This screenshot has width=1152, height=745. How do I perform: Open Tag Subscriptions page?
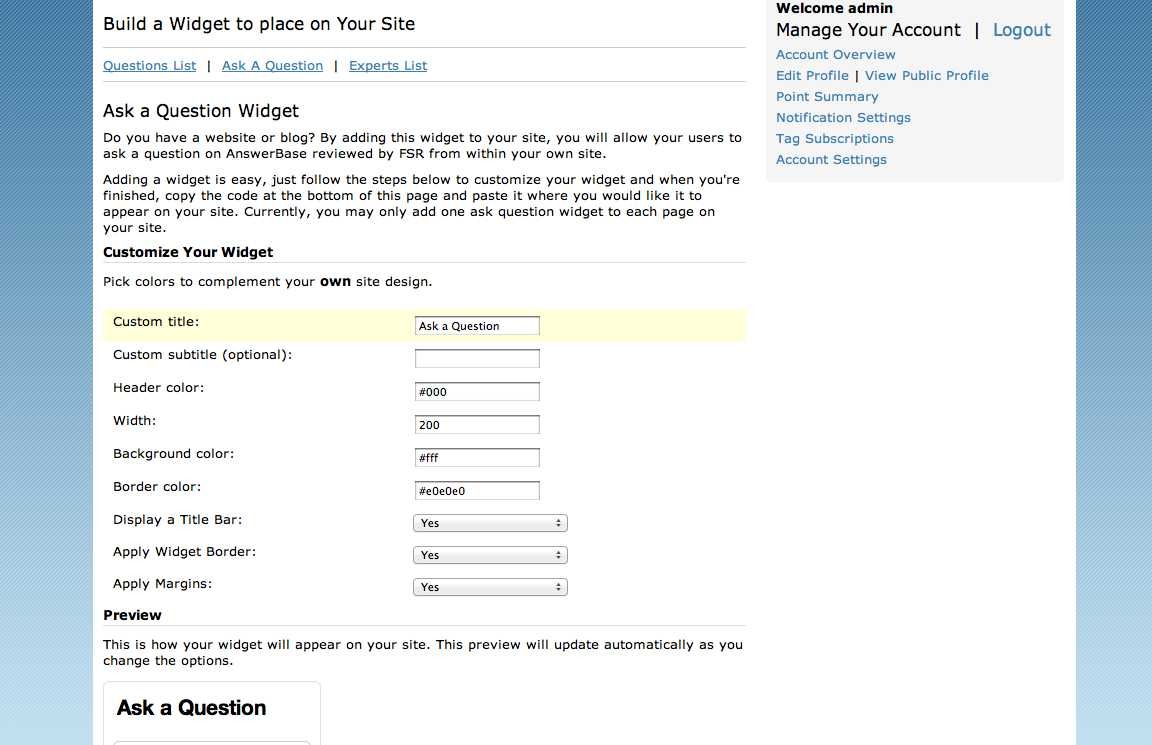pyautogui.click(x=835, y=138)
